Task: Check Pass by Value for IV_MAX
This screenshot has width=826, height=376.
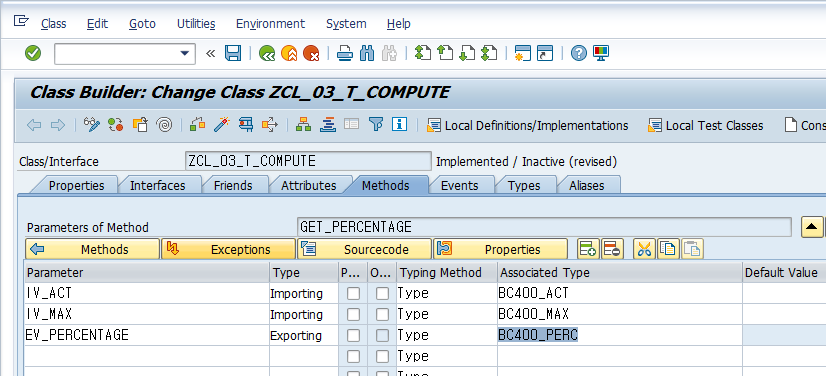Action: (x=353, y=314)
